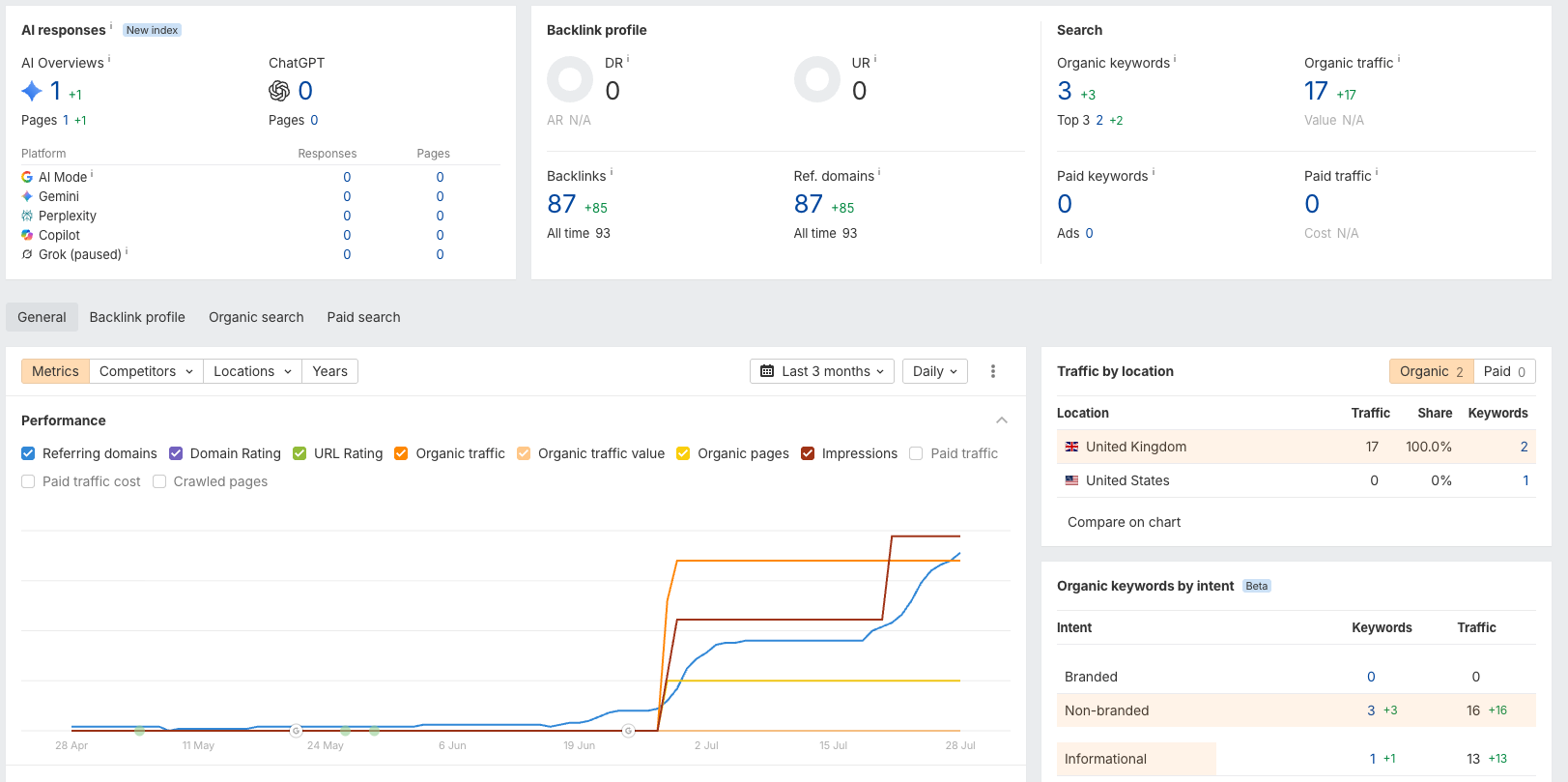1568x782 pixels.
Task: Enable the Paid traffic checkbox
Action: click(916, 453)
